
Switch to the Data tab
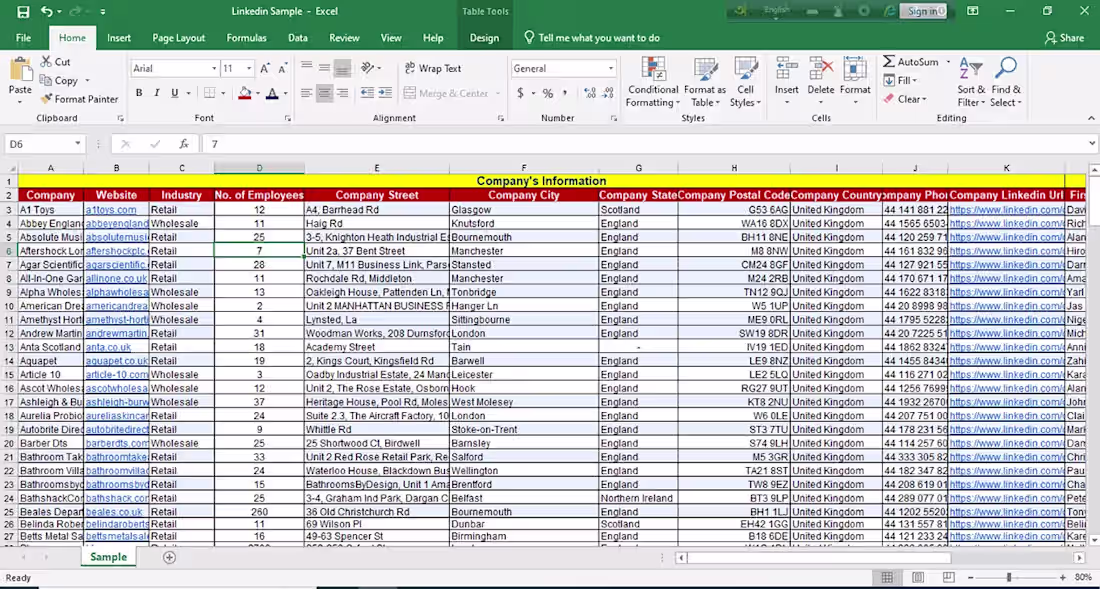click(x=297, y=38)
